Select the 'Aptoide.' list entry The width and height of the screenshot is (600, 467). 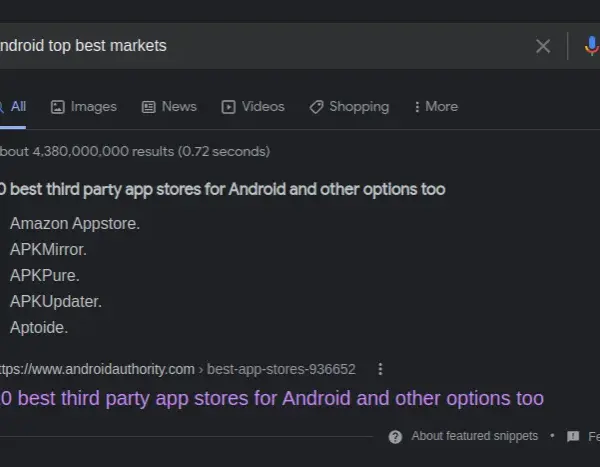[39, 328]
